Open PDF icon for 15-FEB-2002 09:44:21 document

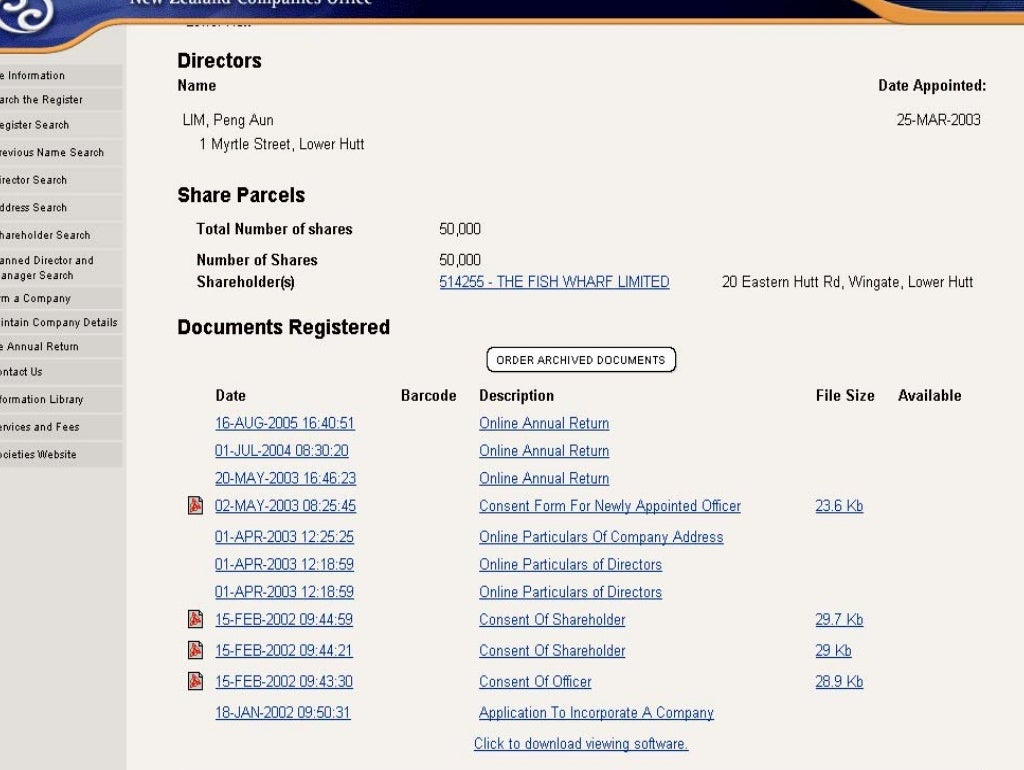tap(195, 650)
